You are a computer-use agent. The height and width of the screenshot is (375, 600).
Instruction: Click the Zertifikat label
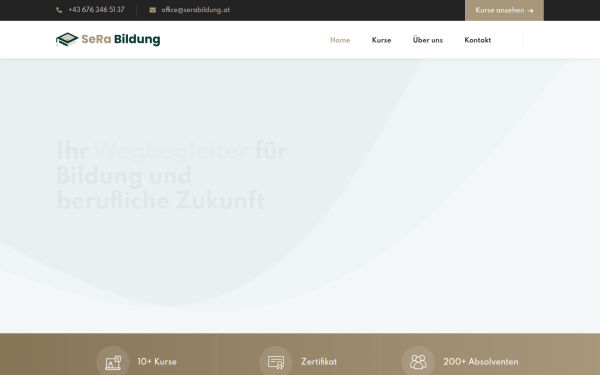(319, 362)
